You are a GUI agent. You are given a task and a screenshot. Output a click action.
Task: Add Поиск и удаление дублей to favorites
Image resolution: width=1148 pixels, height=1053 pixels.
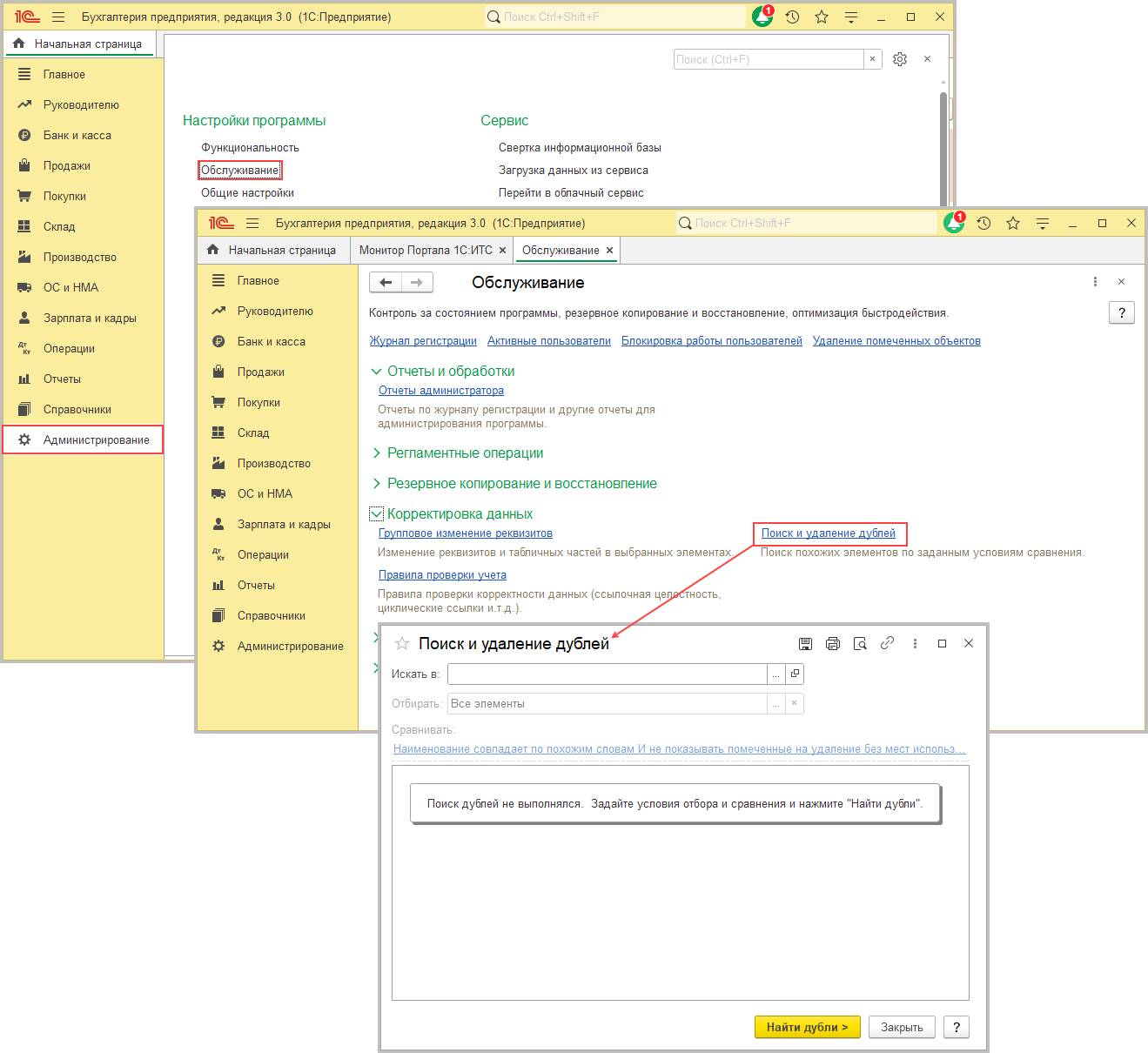coord(402,643)
